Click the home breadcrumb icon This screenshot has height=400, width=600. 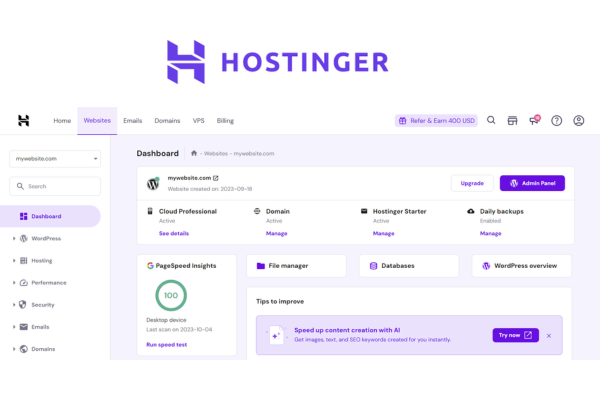tap(194, 153)
